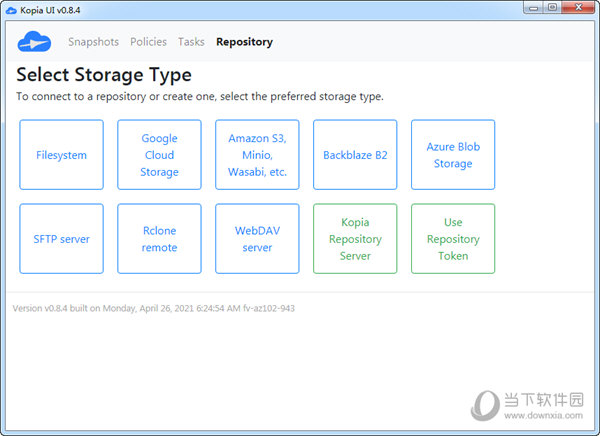Connect to Kopia Repository Server
The height and width of the screenshot is (436, 600).
(x=355, y=238)
